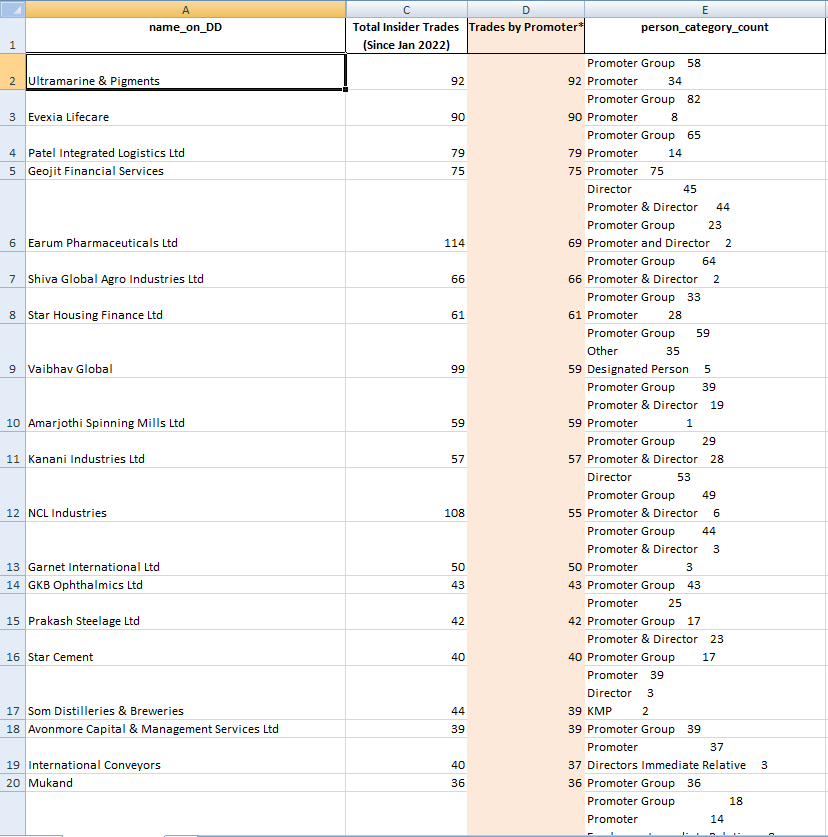The width and height of the screenshot is (828, 837).
Task: Click the Trades by Promoter header cell
Action: click(525, 27)
